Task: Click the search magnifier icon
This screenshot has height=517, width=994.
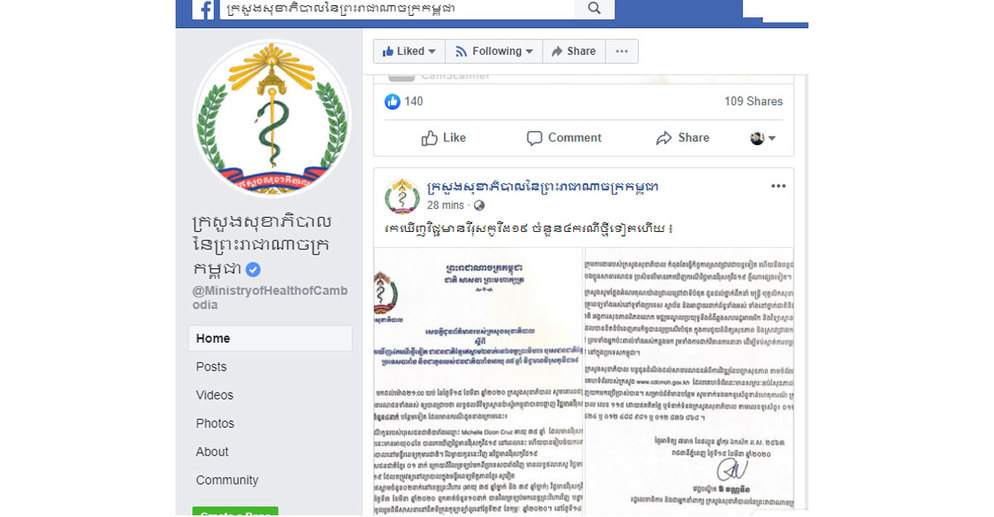Action: click(x=594, y=8)
